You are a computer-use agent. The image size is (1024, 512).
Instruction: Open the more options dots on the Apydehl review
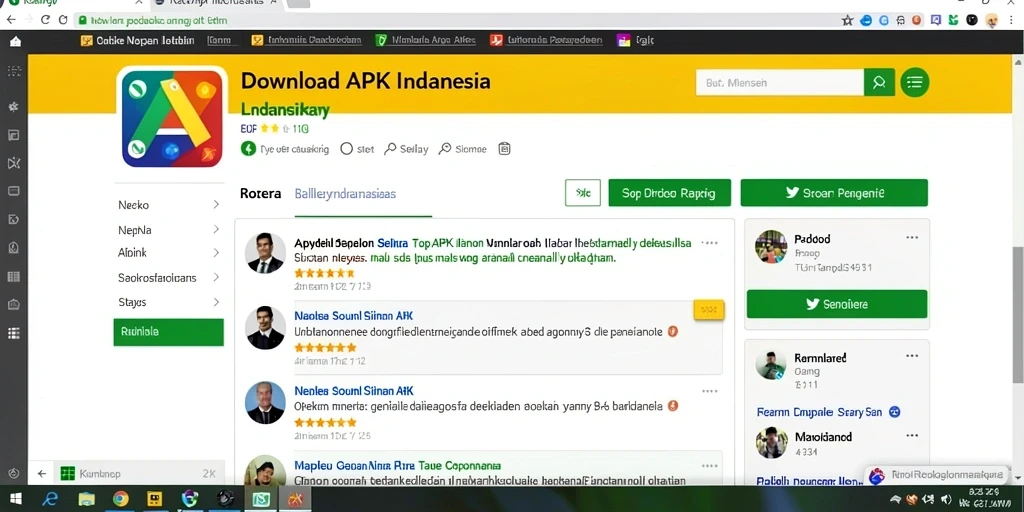coord(710,243)
